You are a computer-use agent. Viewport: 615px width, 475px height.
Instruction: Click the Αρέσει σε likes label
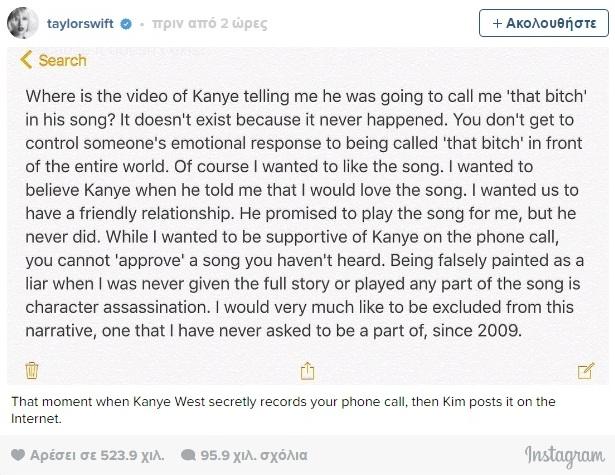pyautogui.click(x=58, y=453)
